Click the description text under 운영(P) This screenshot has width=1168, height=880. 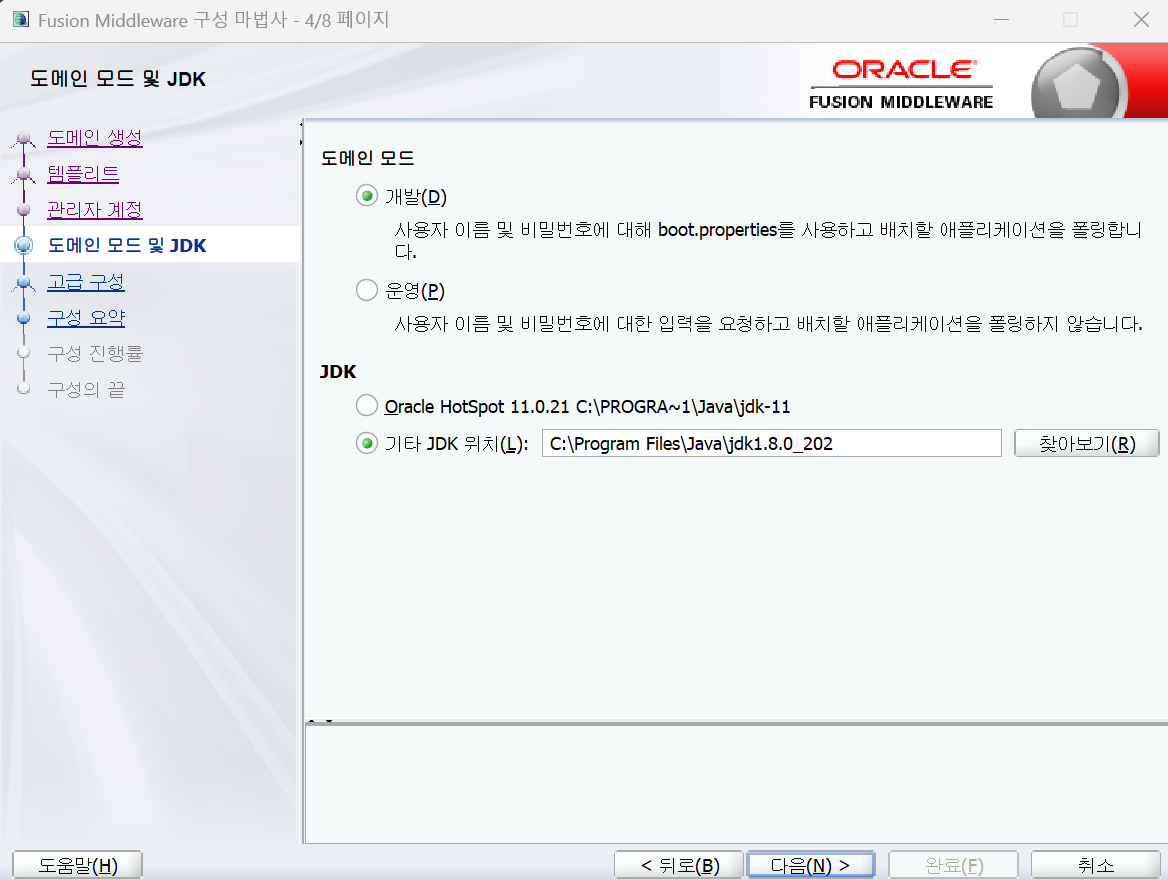coord(768,323)
